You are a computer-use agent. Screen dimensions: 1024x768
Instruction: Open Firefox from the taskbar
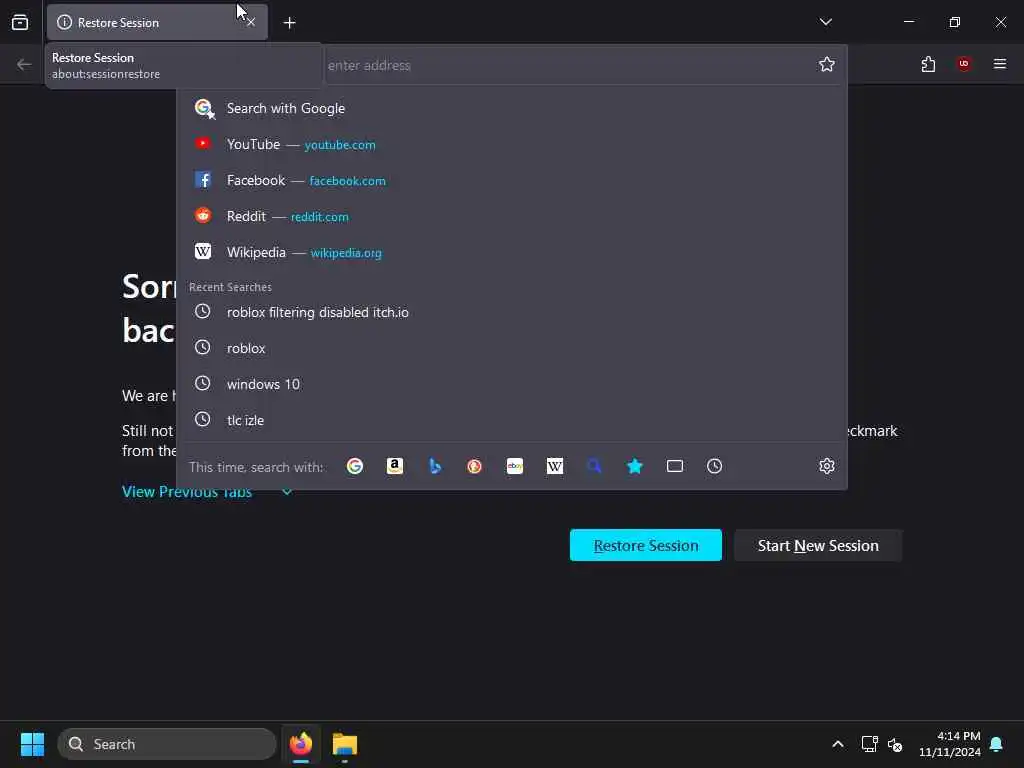coord(301,744)
